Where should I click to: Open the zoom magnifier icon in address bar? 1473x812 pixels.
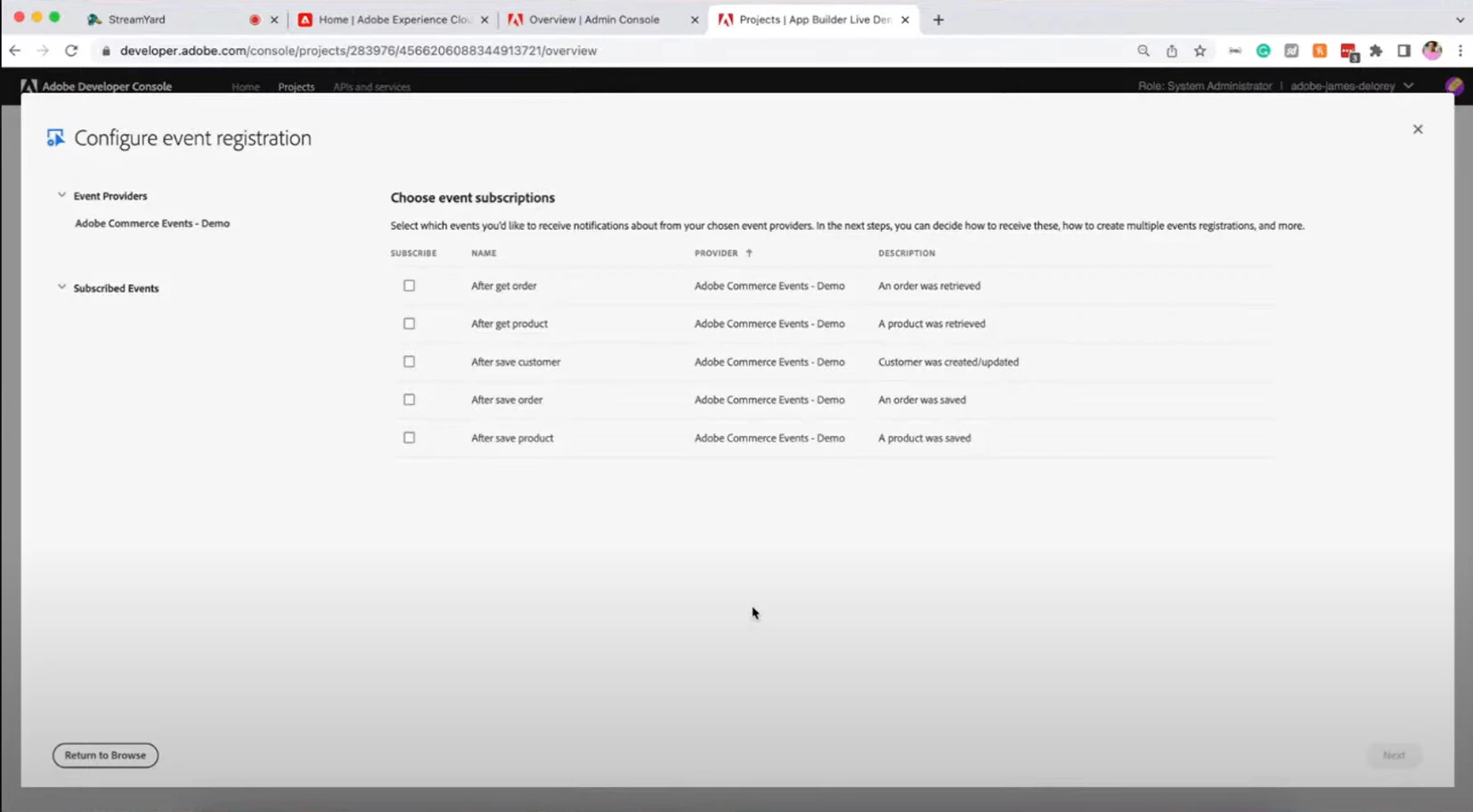[x=1143, y=51]
